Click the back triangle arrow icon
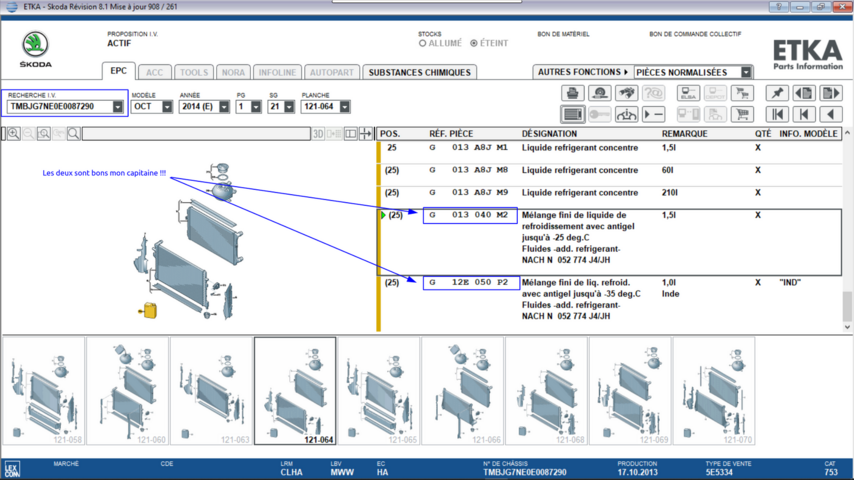 (x=831, y=114)
